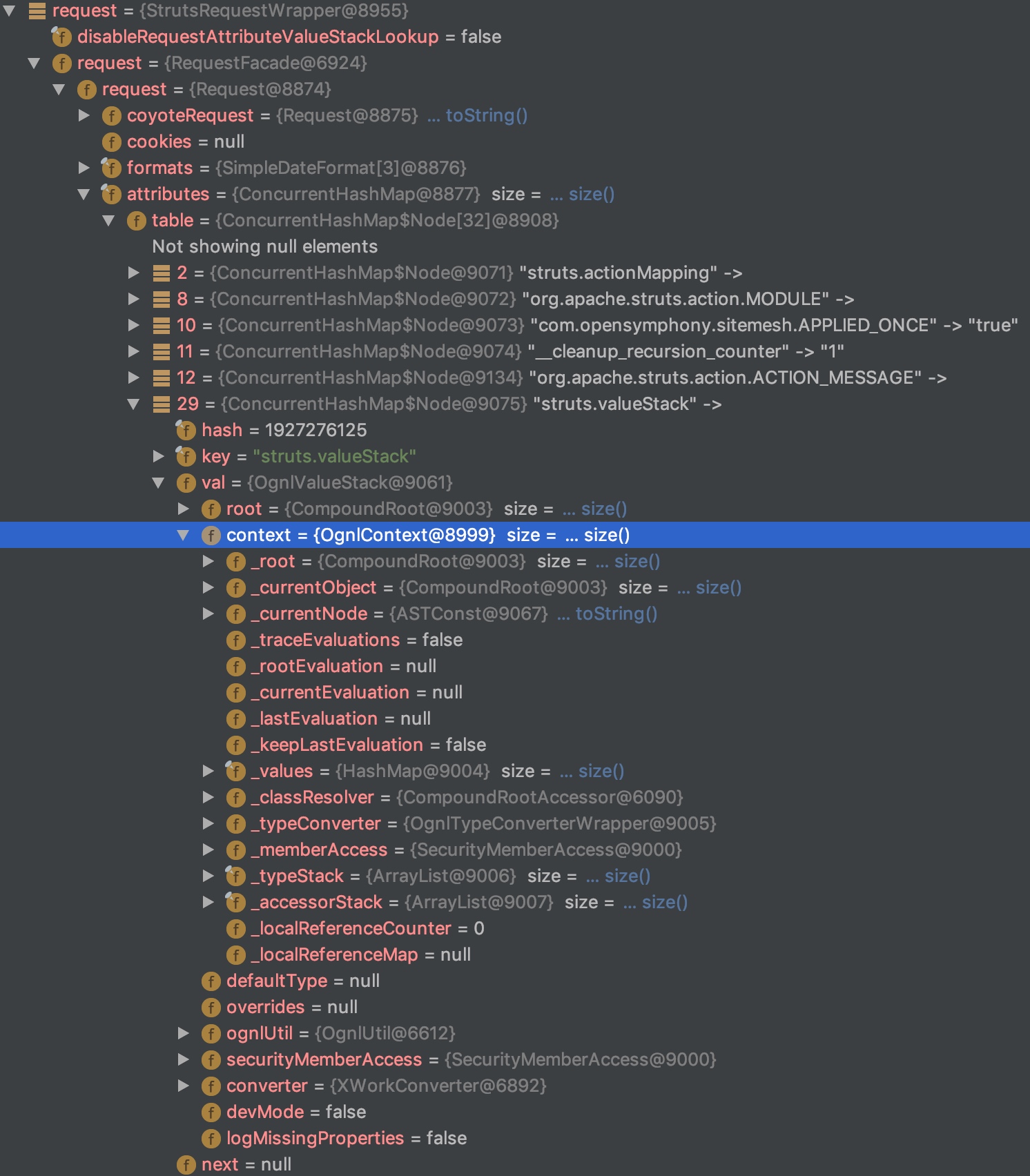Expand the formats SimpleDateFormat array
The height and width of the screenshot is (1176, 1030).
click(84, 168)
